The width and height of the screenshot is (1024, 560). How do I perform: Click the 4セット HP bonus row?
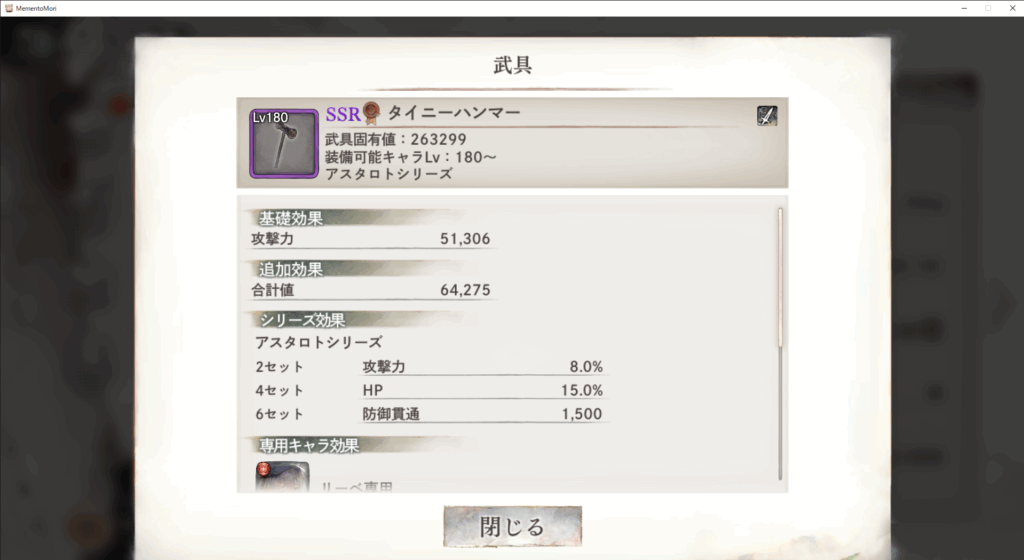429,390
